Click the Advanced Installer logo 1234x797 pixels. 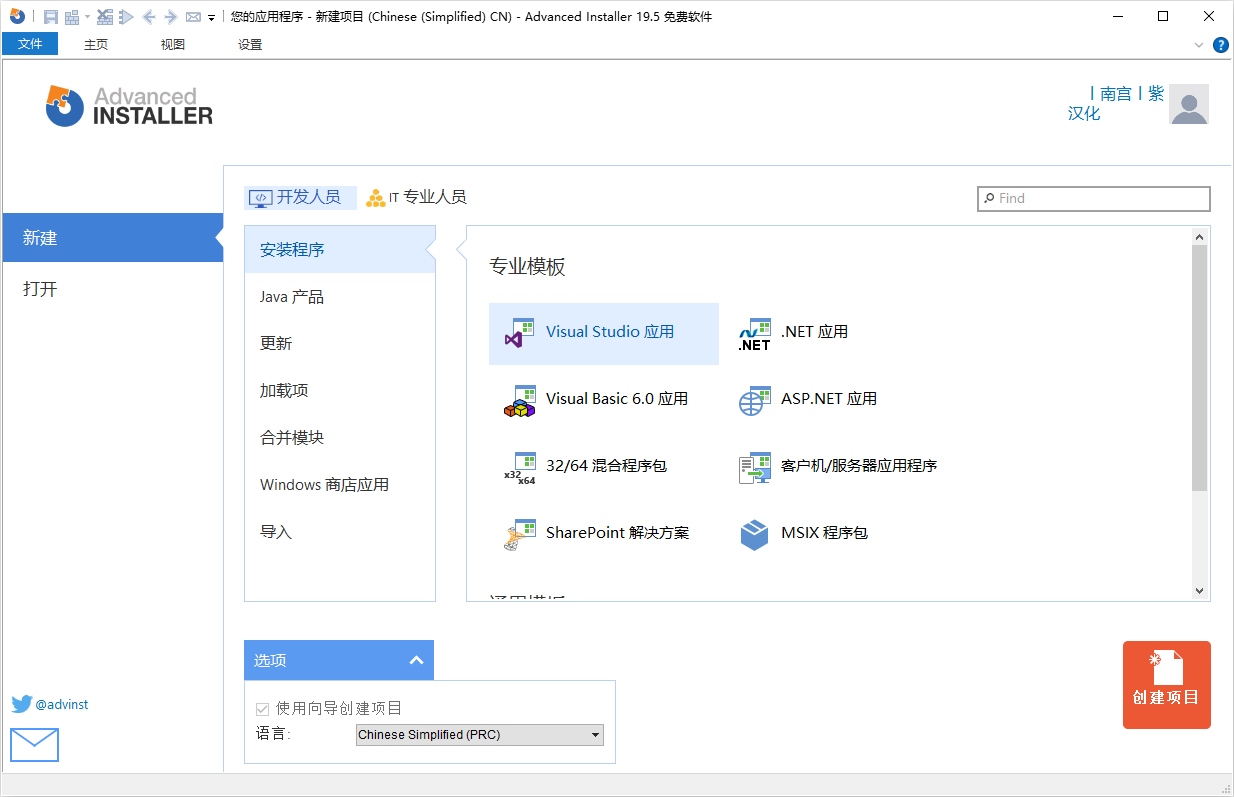pyautogui.click(x=129, y=105)
